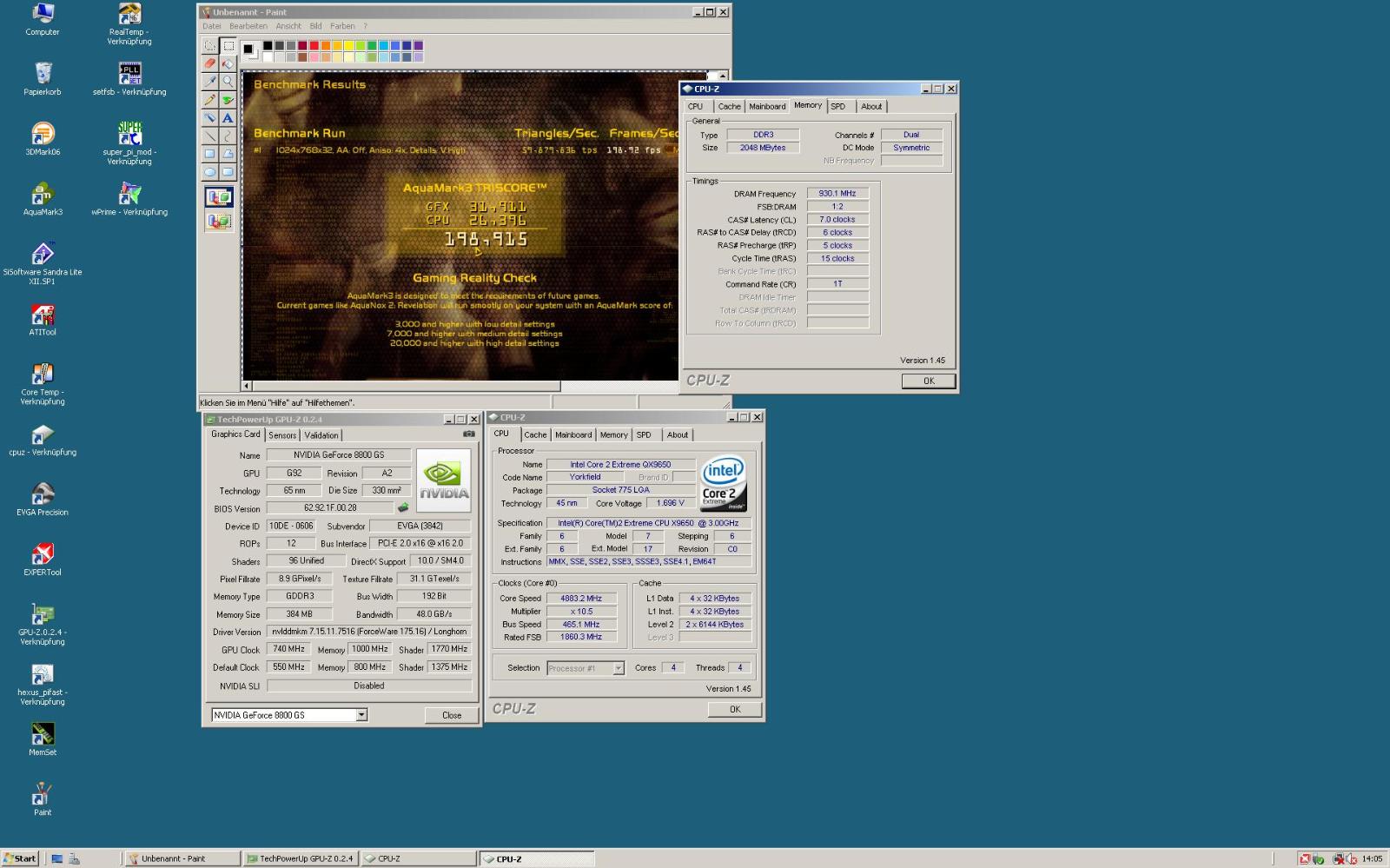Image resolution: width=1390 pixels, height=868 pixels.
Task: Open the Bild menu in Paint
Action: 315,26
